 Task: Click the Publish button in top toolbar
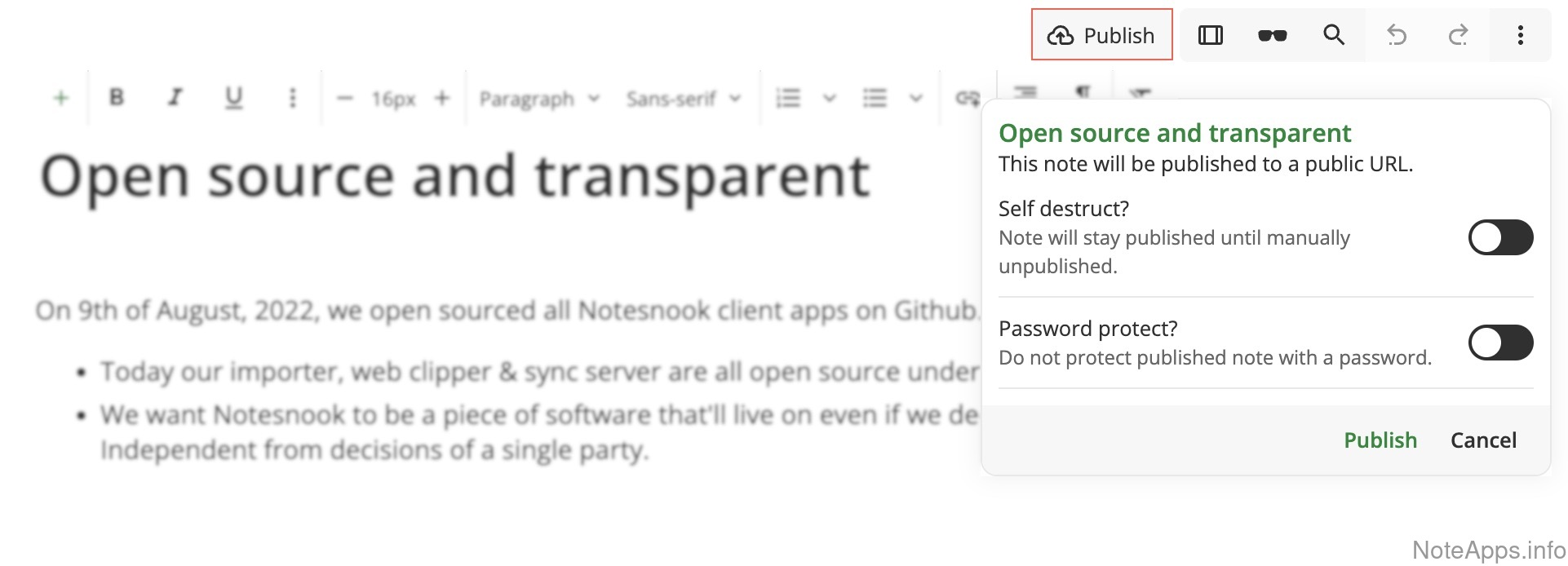pyautogui.click(x=1101, y=35)
